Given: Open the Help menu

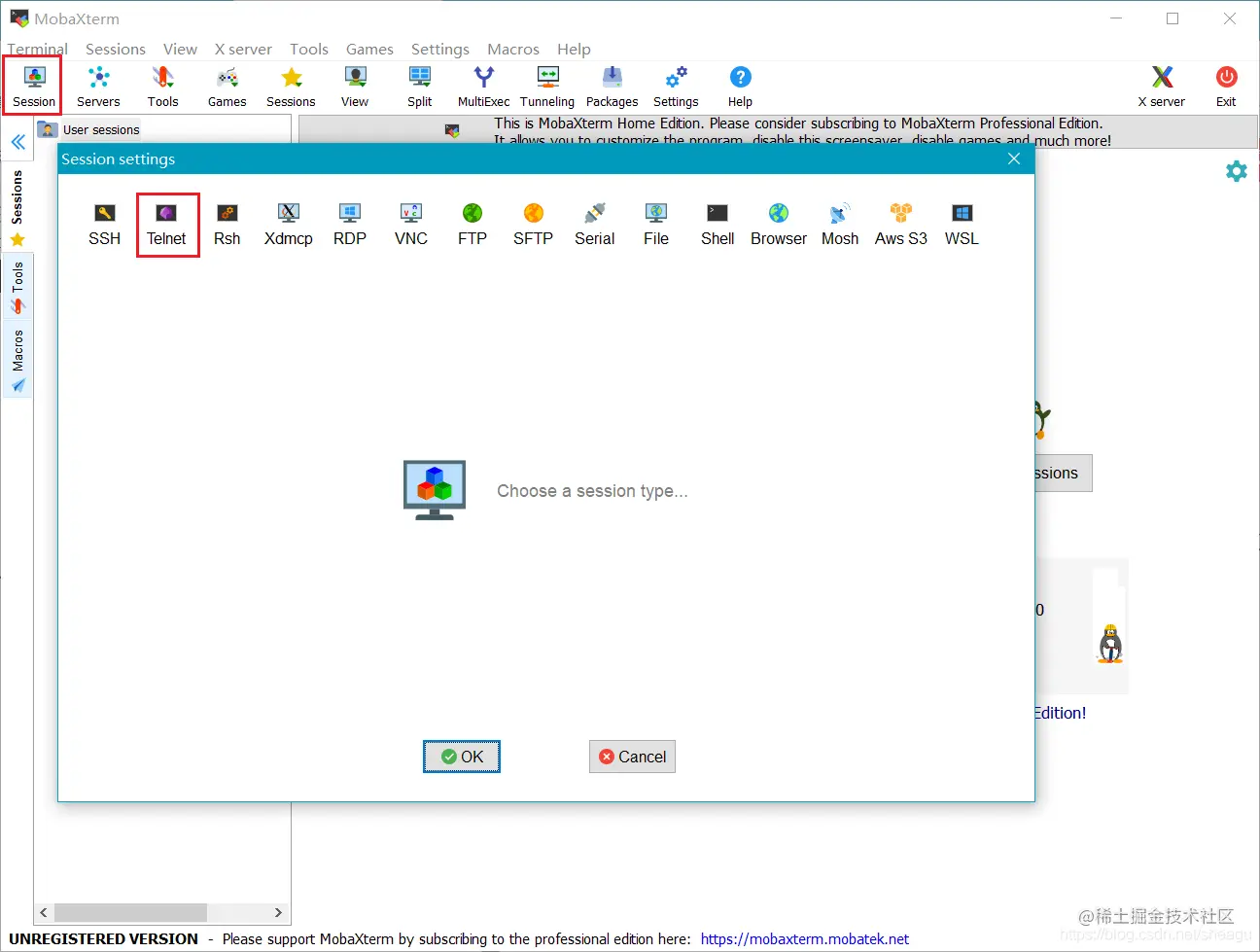Looking at the screenshot, I should [x=574, y=49].
